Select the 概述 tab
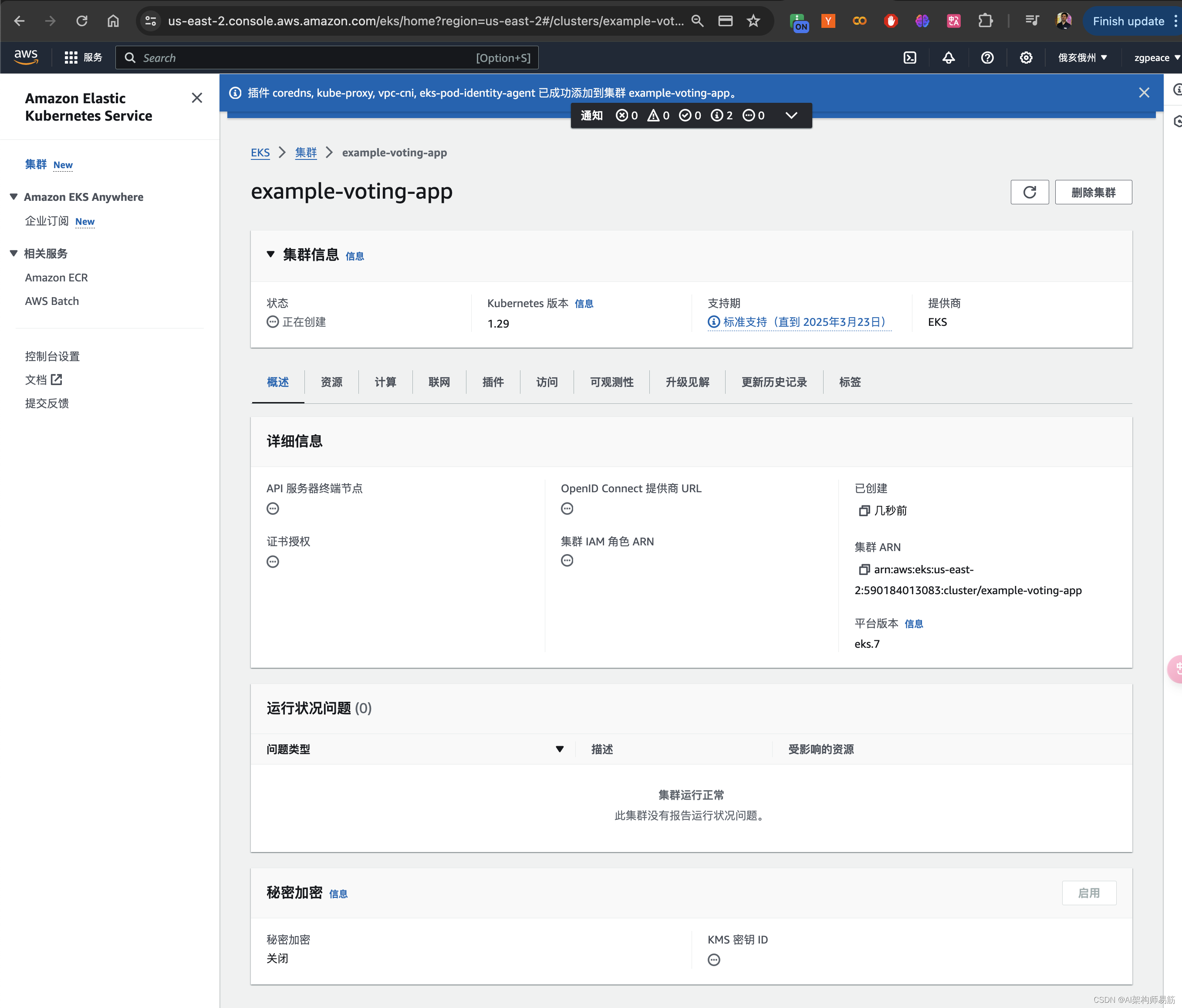Image resolution: width=1182 pixels, height=1008 pixels. (x=278, y=382)
